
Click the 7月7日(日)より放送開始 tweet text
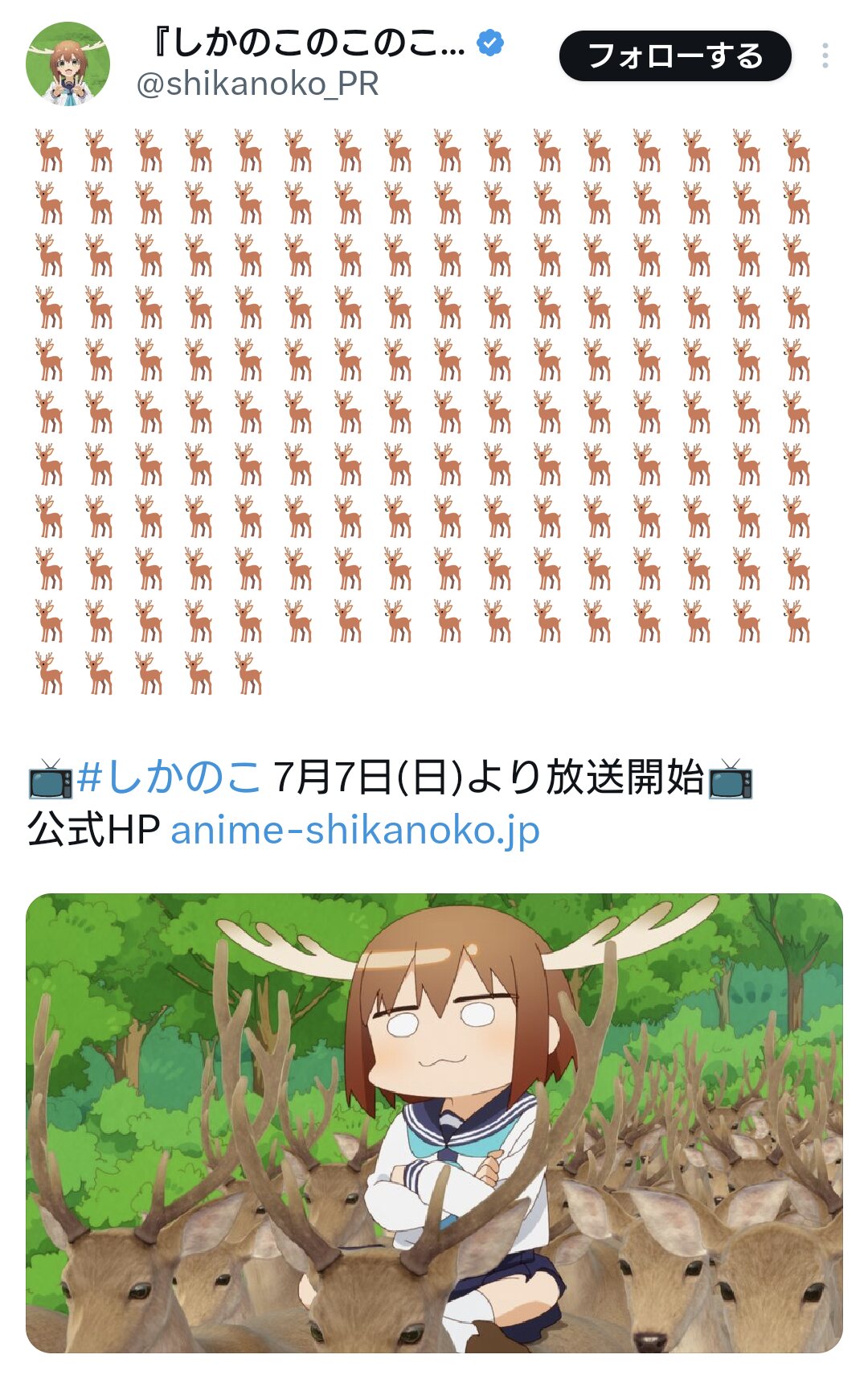point(488,778)
